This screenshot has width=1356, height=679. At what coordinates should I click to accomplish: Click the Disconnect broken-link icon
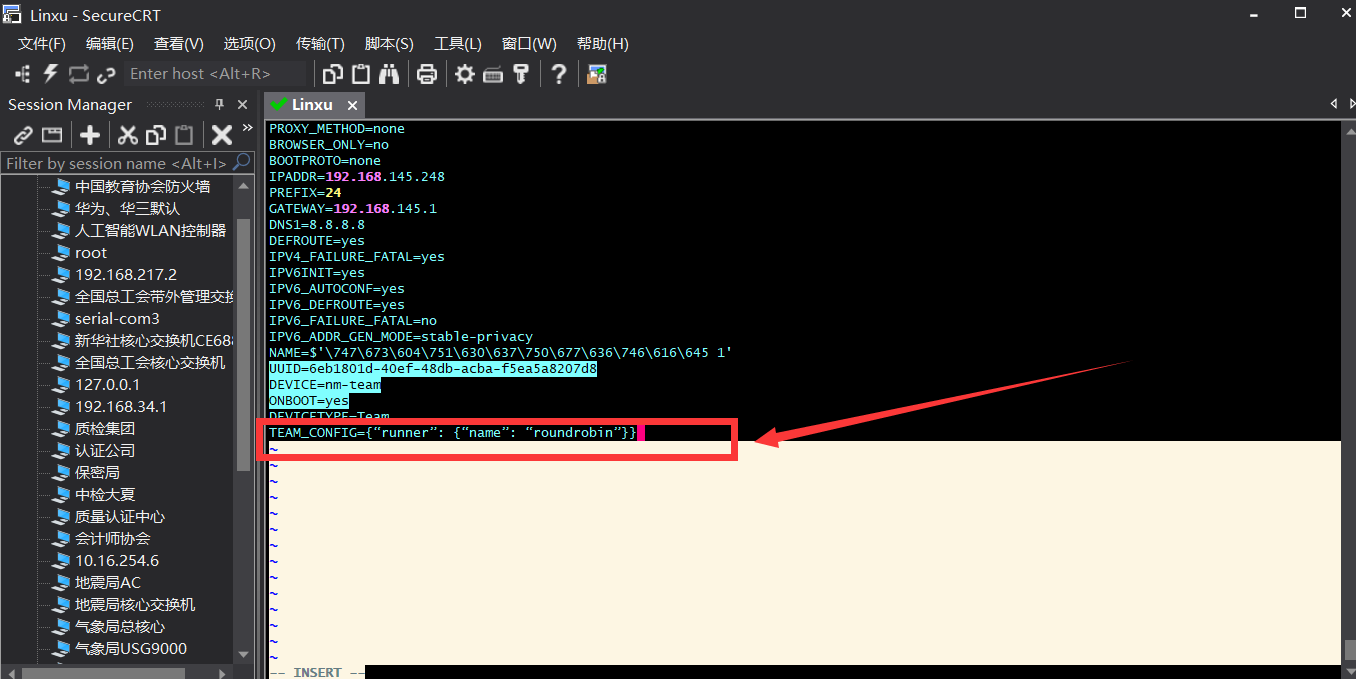106,74
